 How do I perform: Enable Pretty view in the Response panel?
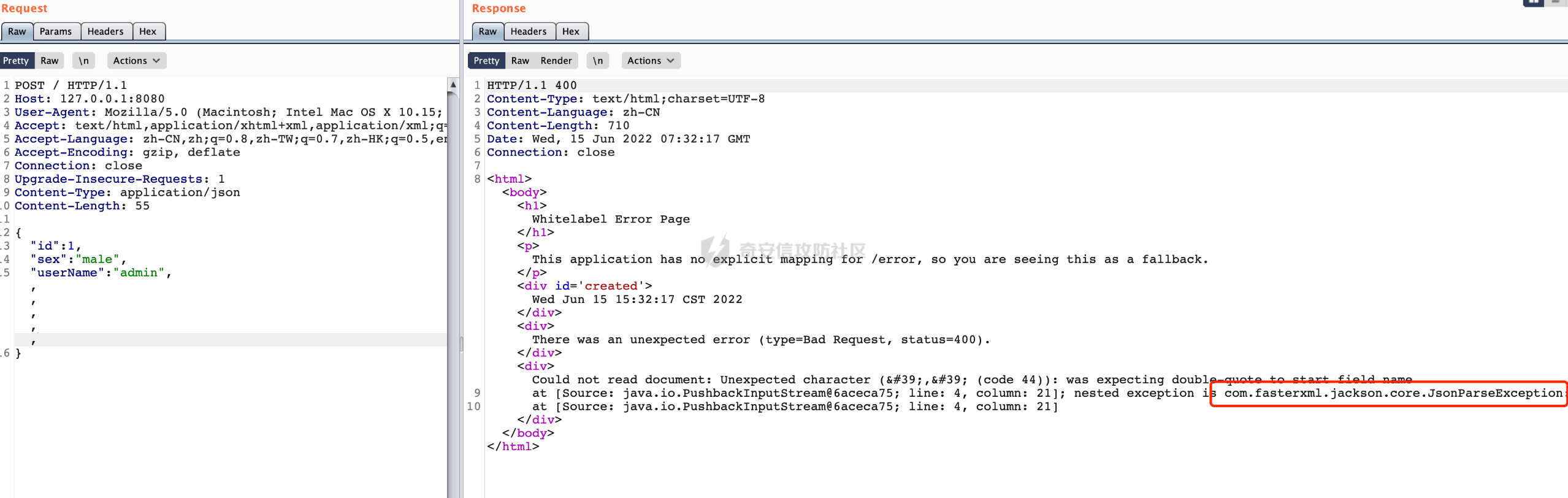(486, 61)
